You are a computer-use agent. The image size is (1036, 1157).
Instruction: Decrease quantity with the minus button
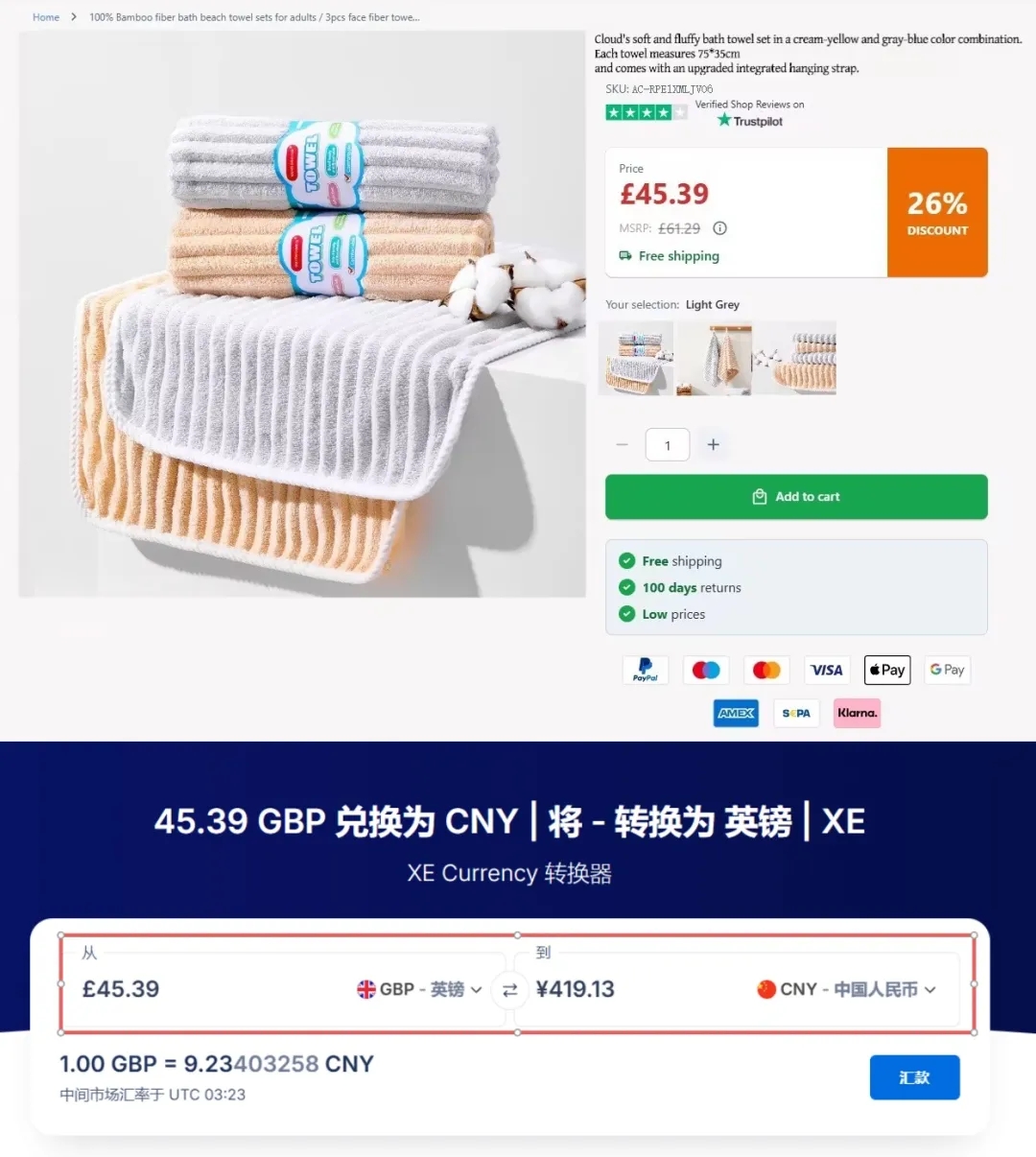pos(623,444)
